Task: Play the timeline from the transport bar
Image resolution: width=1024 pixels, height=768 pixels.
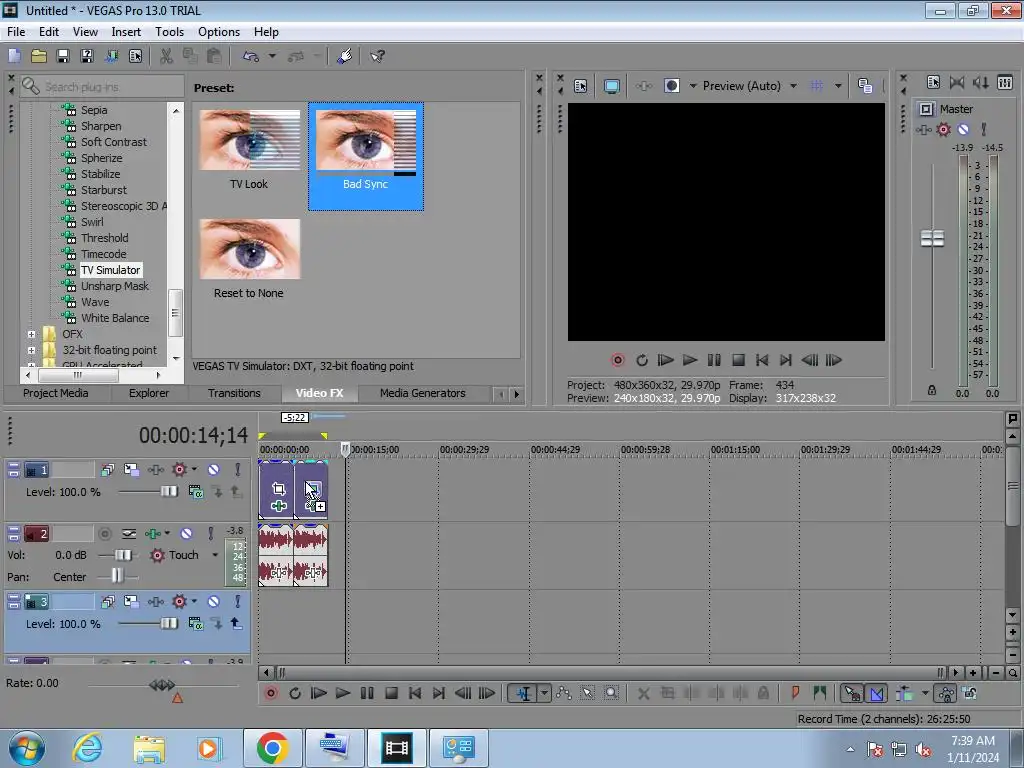Action: [343, 694]
